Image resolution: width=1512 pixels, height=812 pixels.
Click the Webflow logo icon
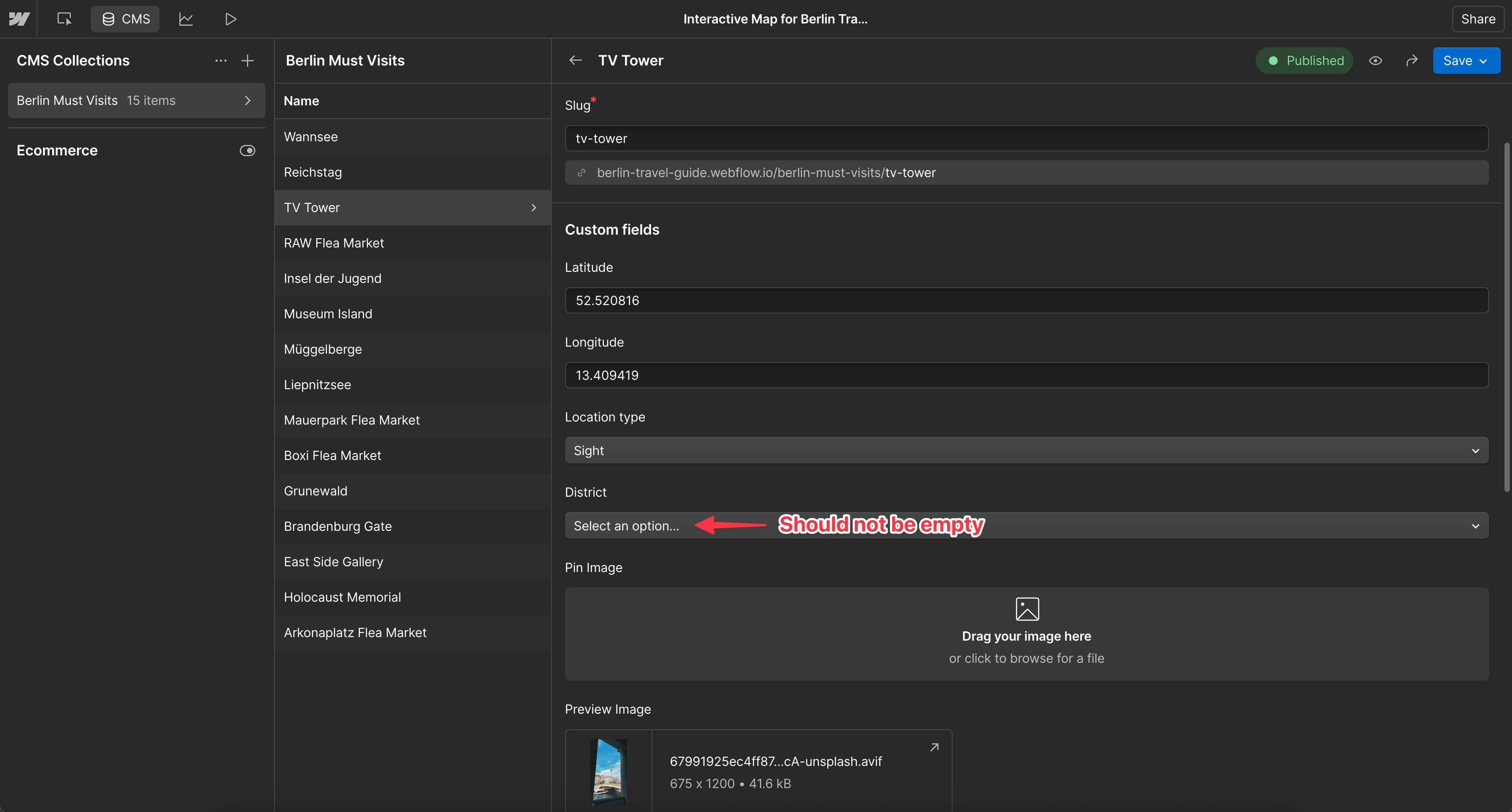tap(19, 19)
